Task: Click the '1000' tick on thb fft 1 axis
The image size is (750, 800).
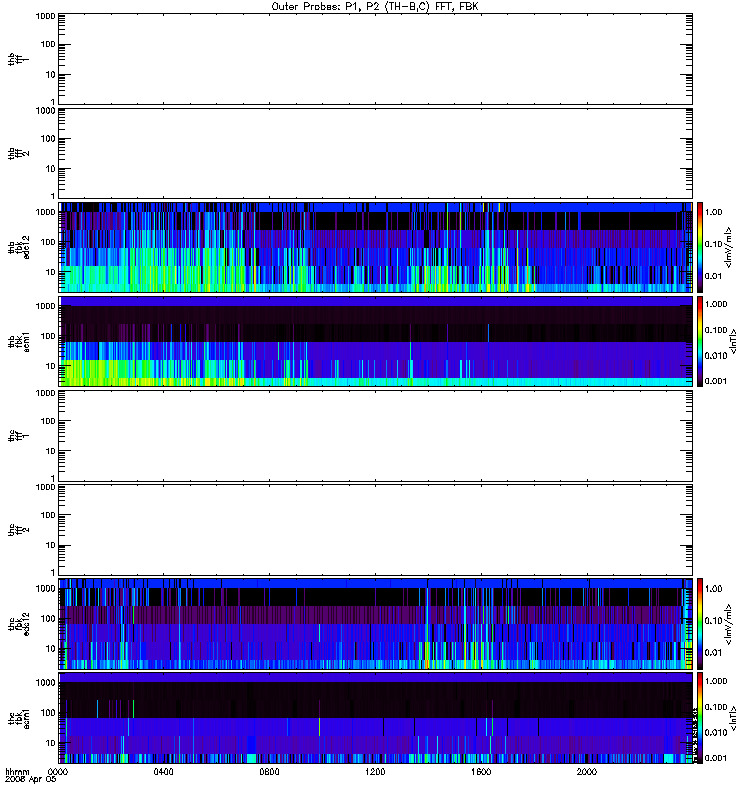Action: [x=45, y=16]
